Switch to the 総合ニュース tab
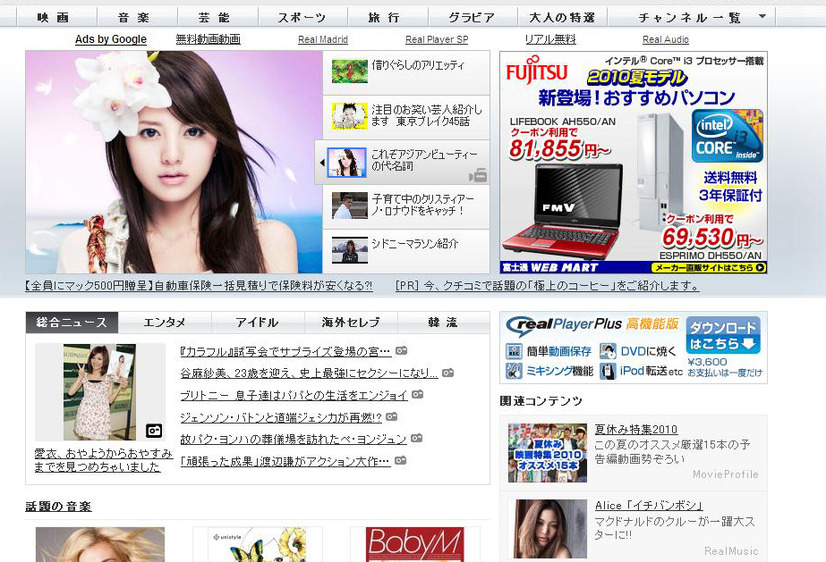This screenshot has height=562, width=826. [x=72, y=322]
